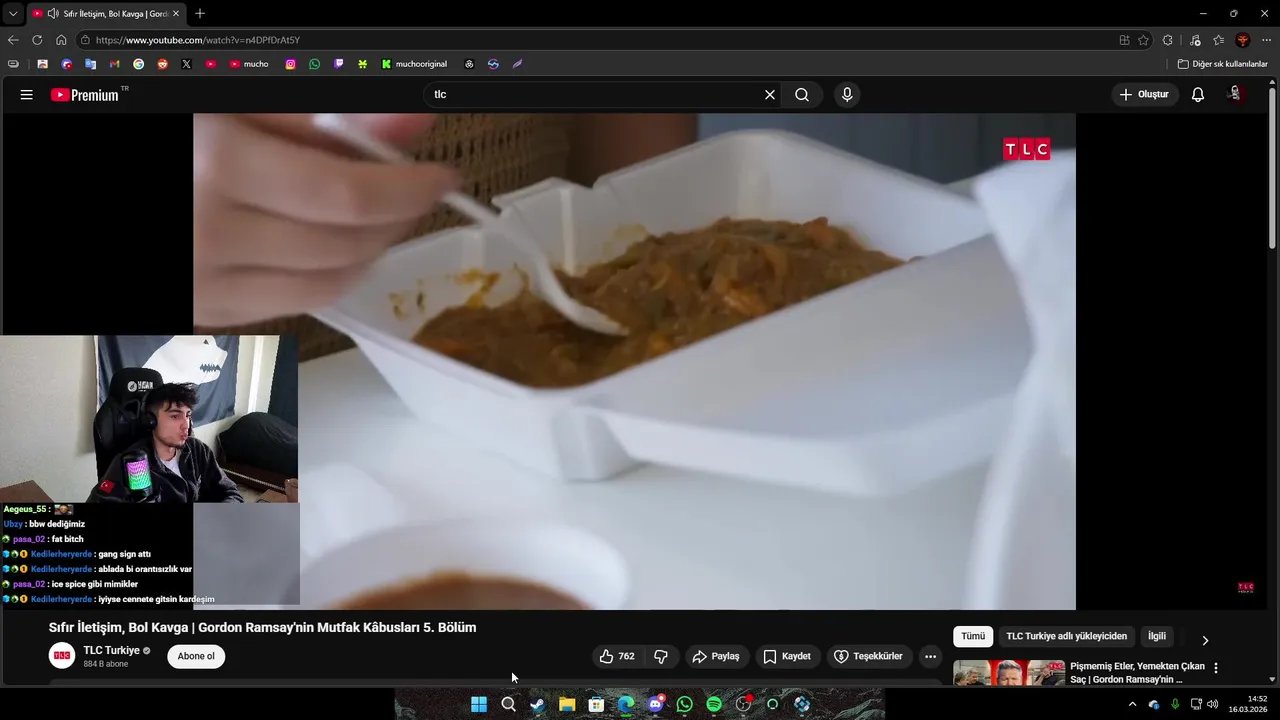Like the video with thumbs up
This screenshot has height=720, width=1280.
coord(617,656)
